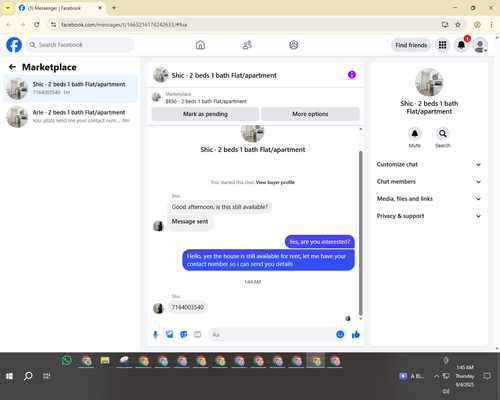500x400 pixels.
Task: Mute this chat with bell icon
Action: (x=415, y=134)
